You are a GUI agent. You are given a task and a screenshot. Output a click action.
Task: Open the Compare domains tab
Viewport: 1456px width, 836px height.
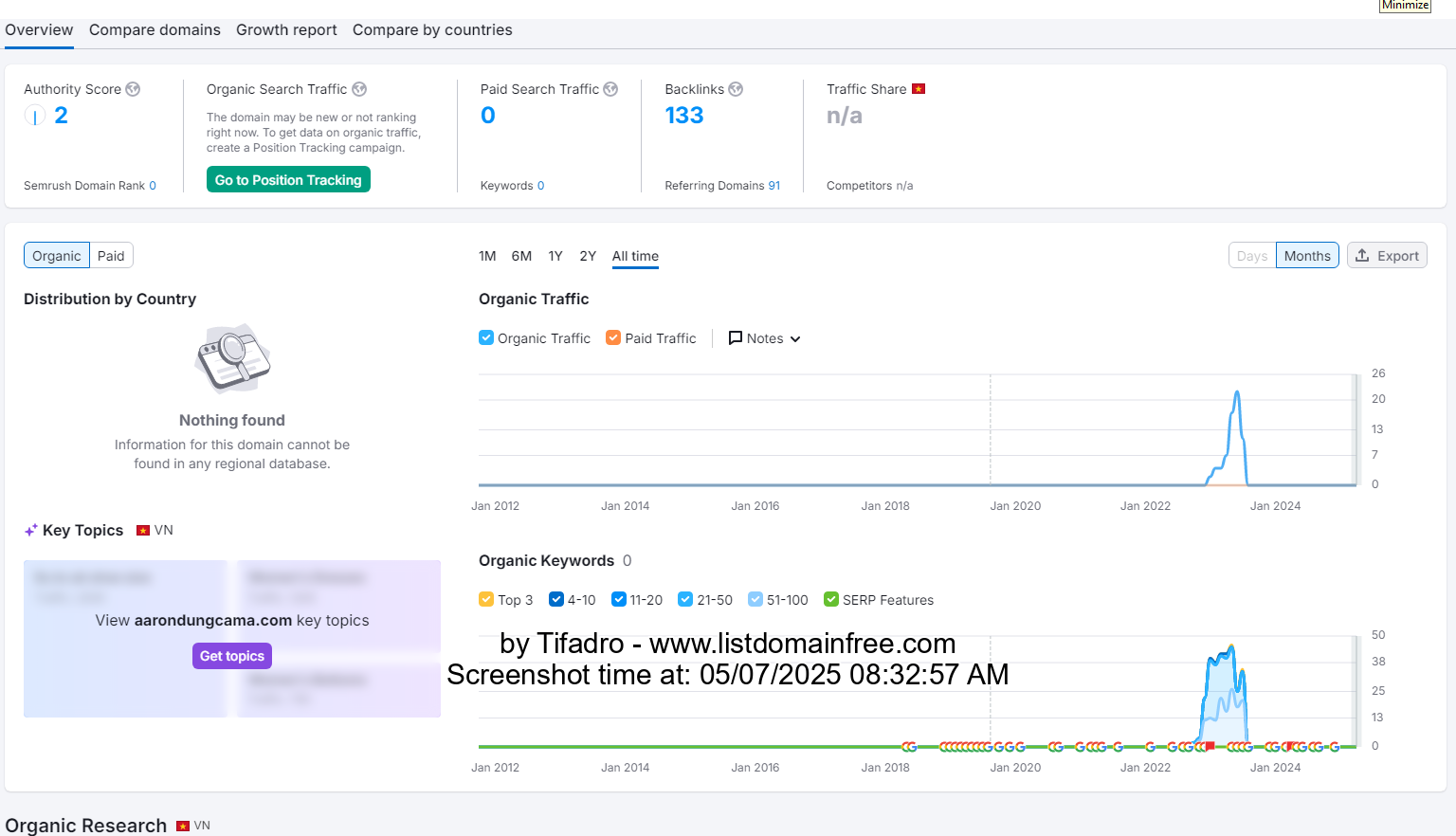pyautogui.click(x=155, y=30)
